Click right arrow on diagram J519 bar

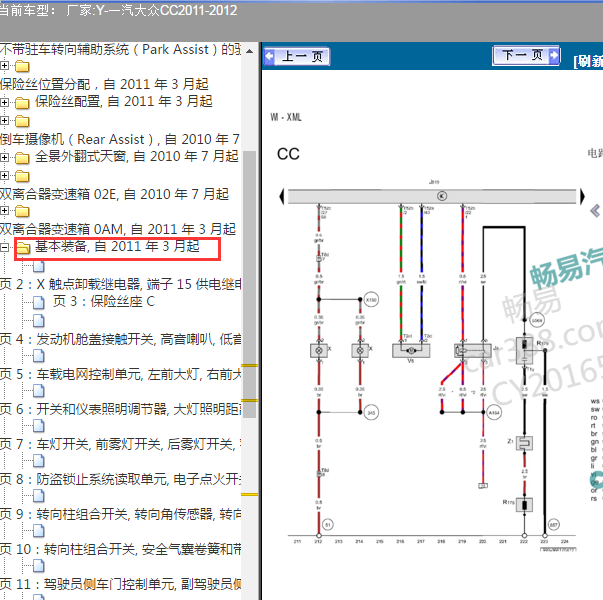pyautogui.click(x=582, y=196)
